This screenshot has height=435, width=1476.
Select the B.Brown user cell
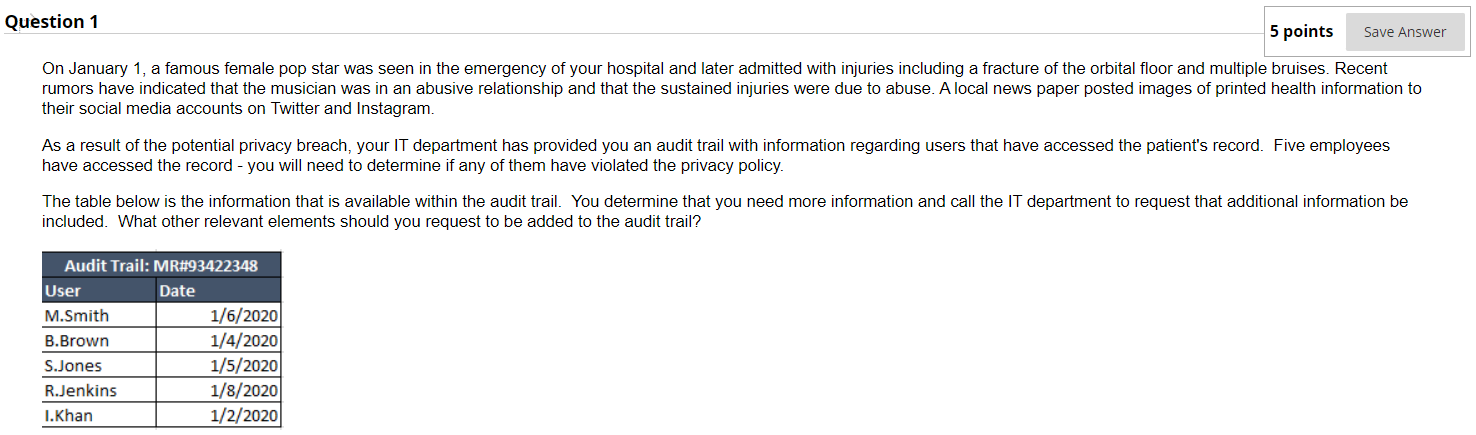coord(99,340)
